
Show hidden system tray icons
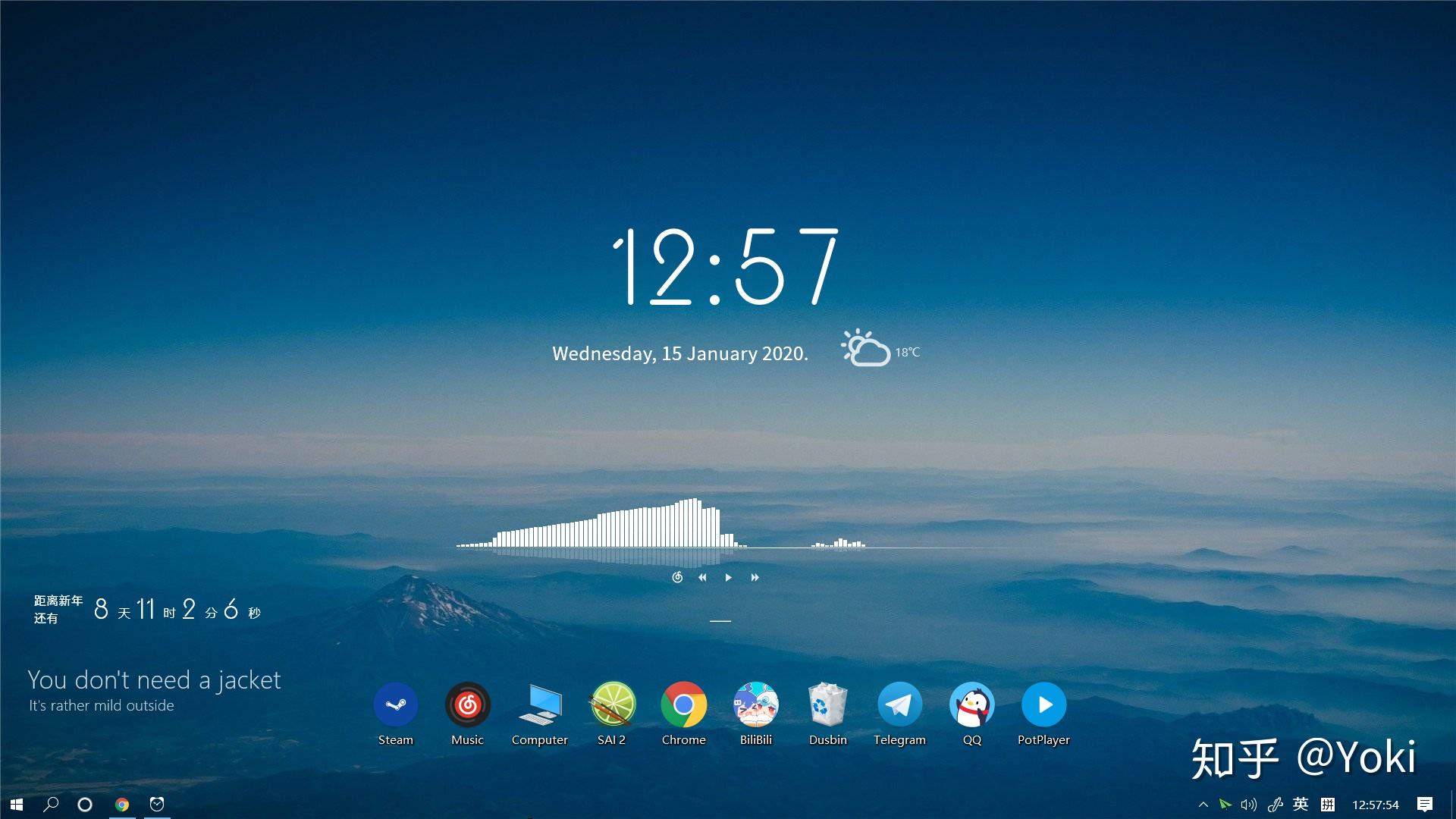[1203, 805]
